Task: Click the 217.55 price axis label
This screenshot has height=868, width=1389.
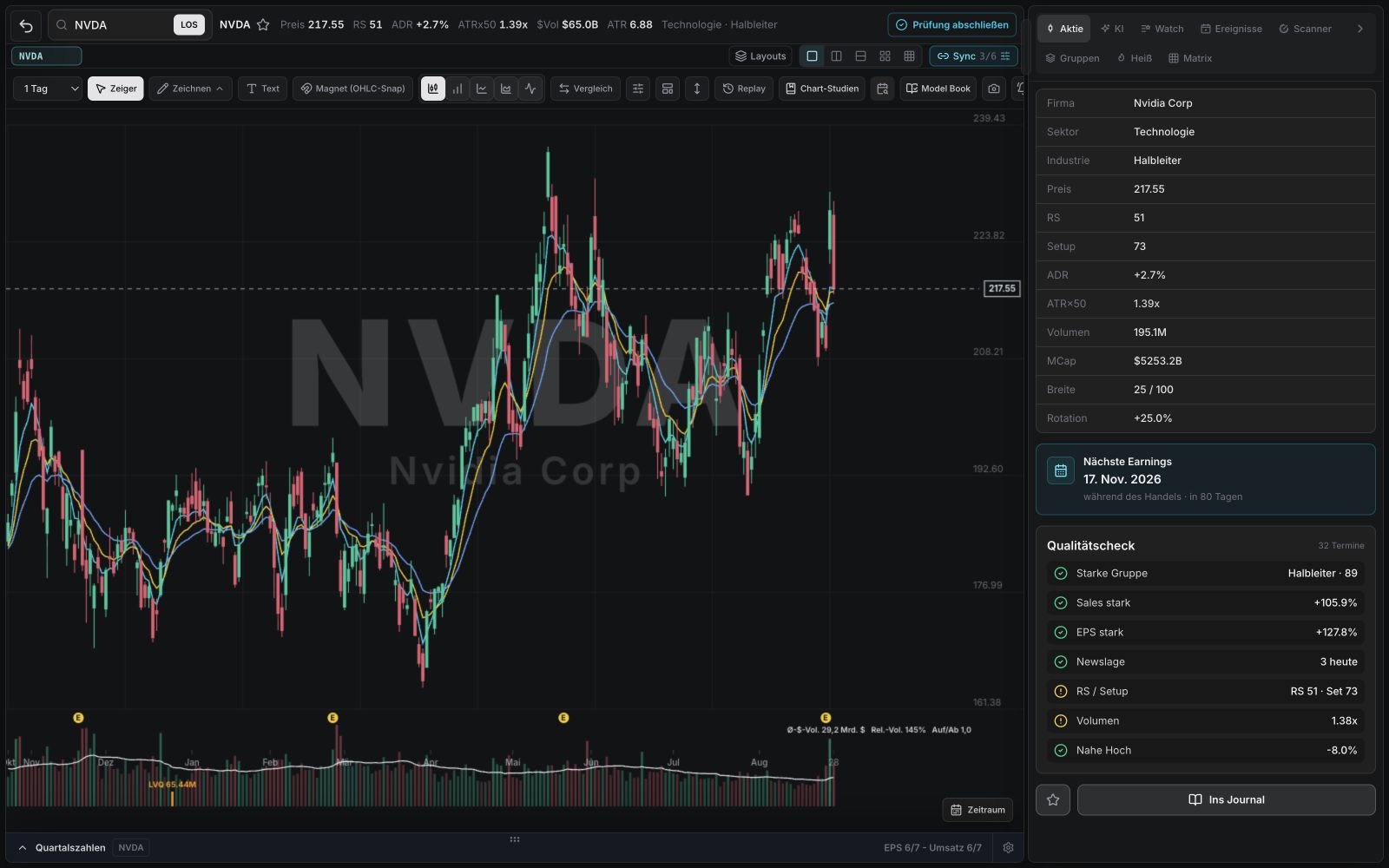Action: click(1002, 288)
